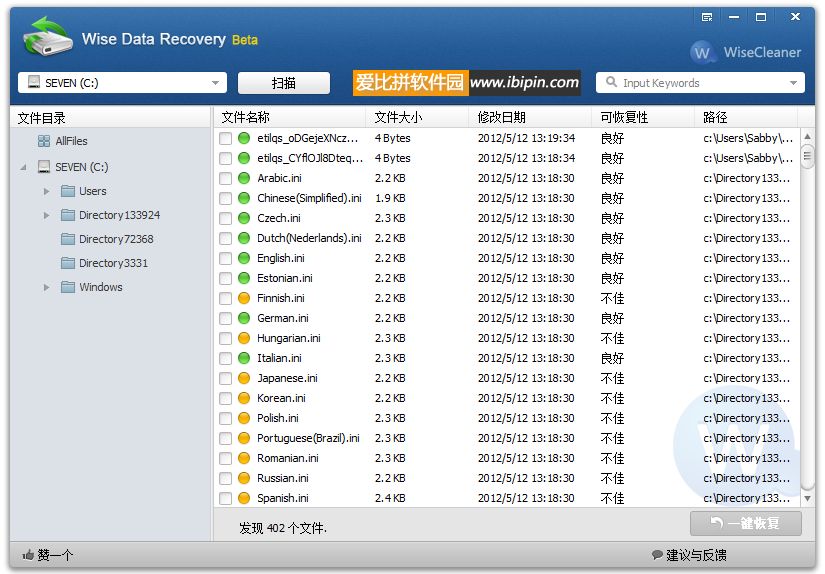Click the 赞一个 like link
Image resolution: width=825 pixels, height=574 pixels.
tap(48, 555)
